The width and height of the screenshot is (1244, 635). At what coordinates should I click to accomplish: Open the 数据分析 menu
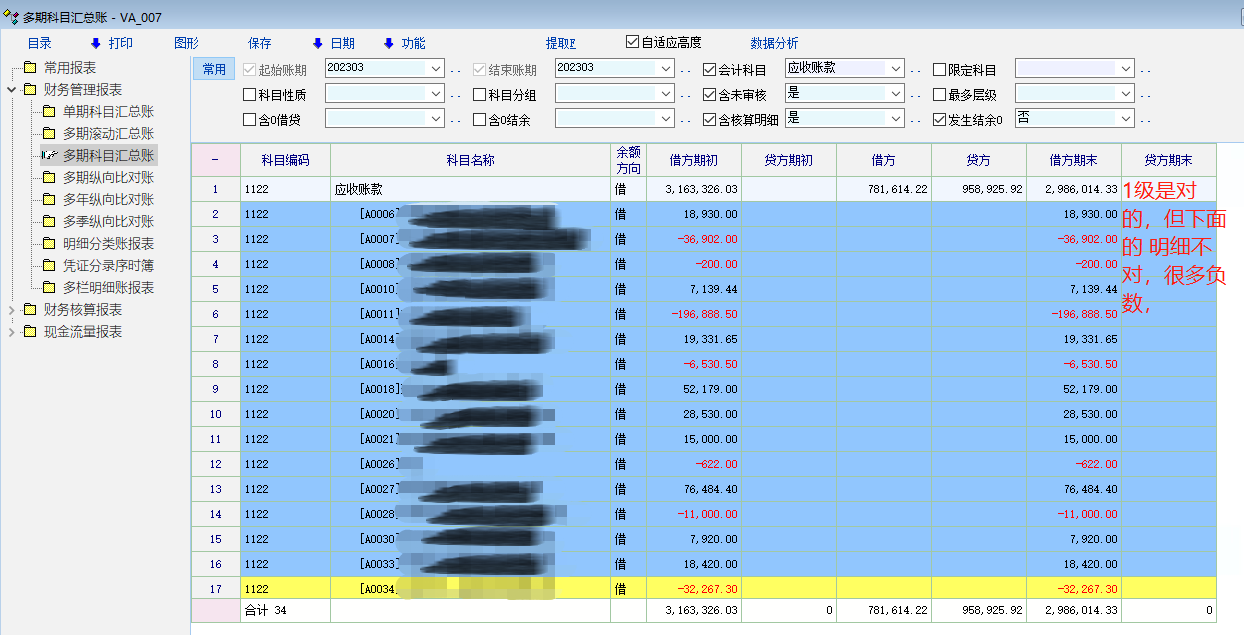pos(774,43)
